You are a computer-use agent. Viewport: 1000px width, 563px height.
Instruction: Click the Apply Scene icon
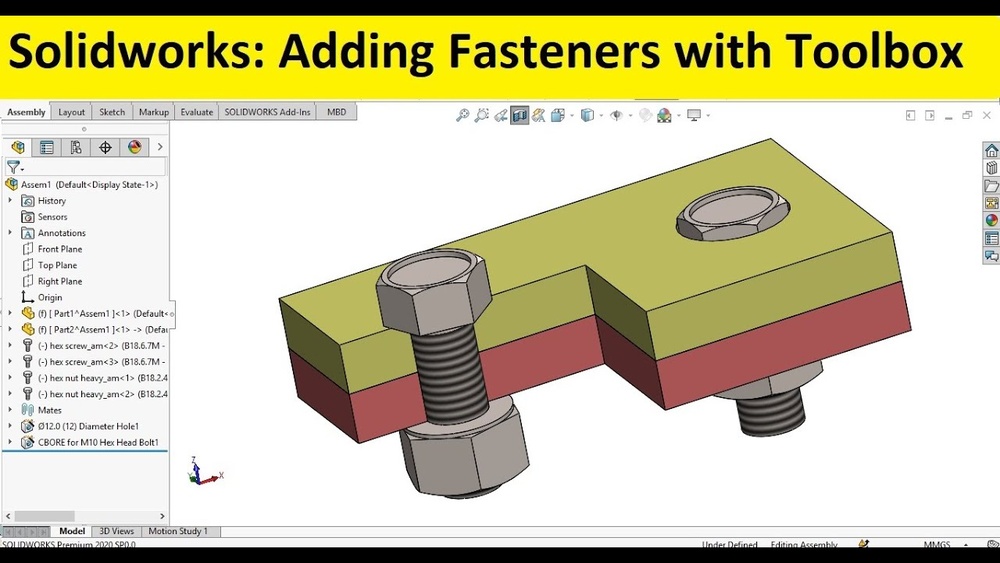(x=665, y=115)
